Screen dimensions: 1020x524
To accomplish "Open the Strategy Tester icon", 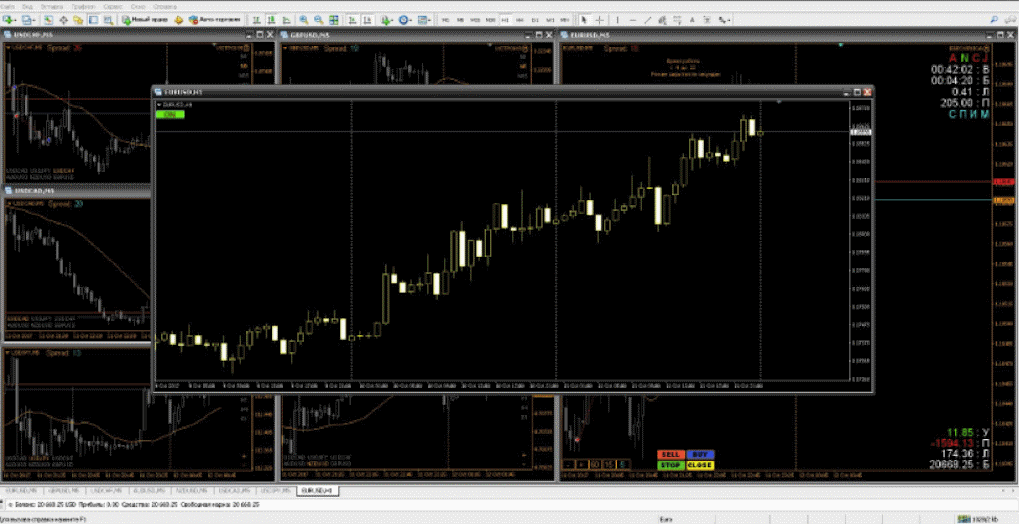I will coord(108,20).
